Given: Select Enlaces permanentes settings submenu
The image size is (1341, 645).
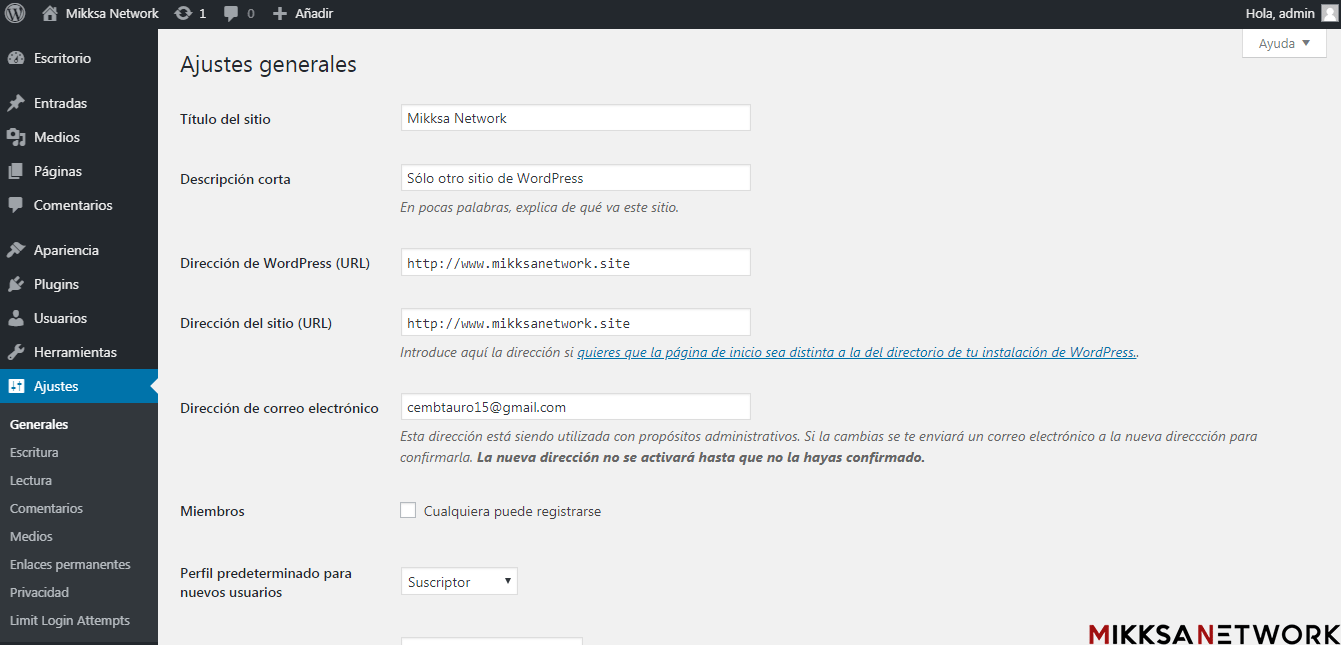Looking at the screenshot, I should click(x=70, y=564).
